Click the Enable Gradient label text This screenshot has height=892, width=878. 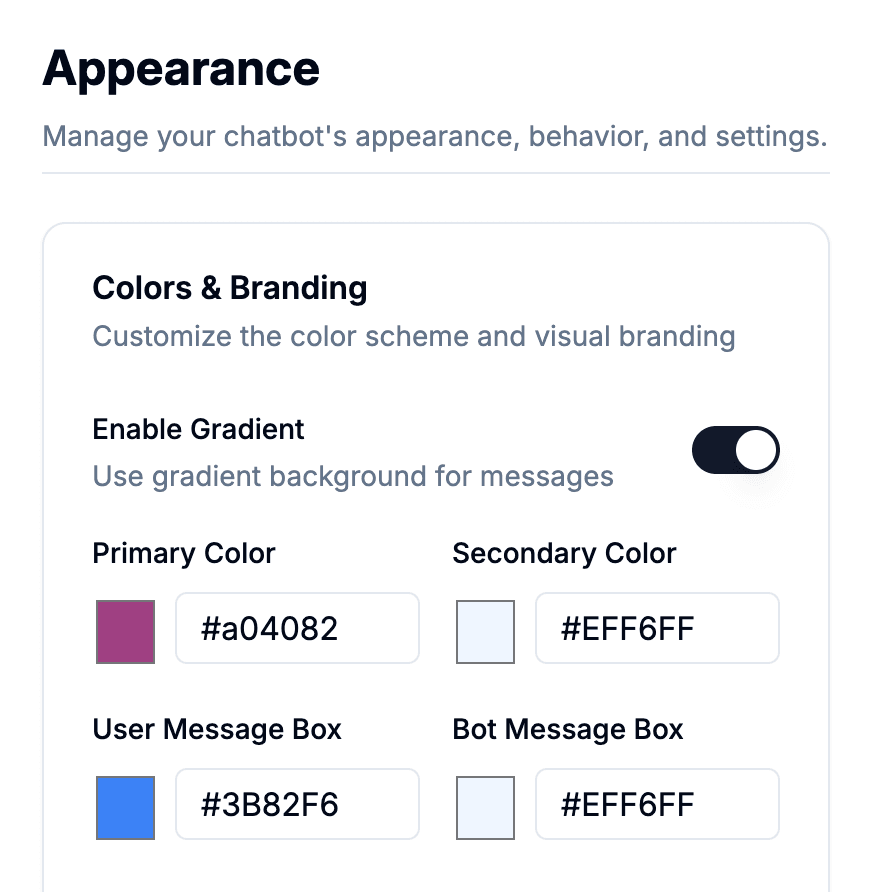[x=197, y=429]
